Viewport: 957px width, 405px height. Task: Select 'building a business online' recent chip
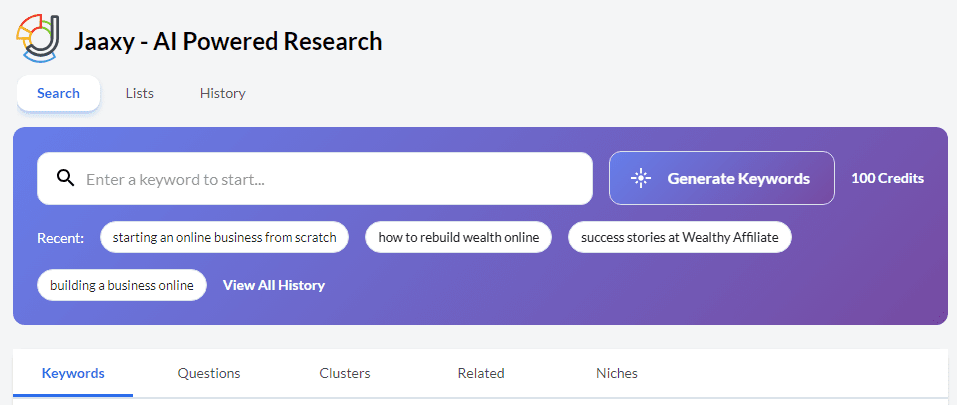(x=122, y=285)
